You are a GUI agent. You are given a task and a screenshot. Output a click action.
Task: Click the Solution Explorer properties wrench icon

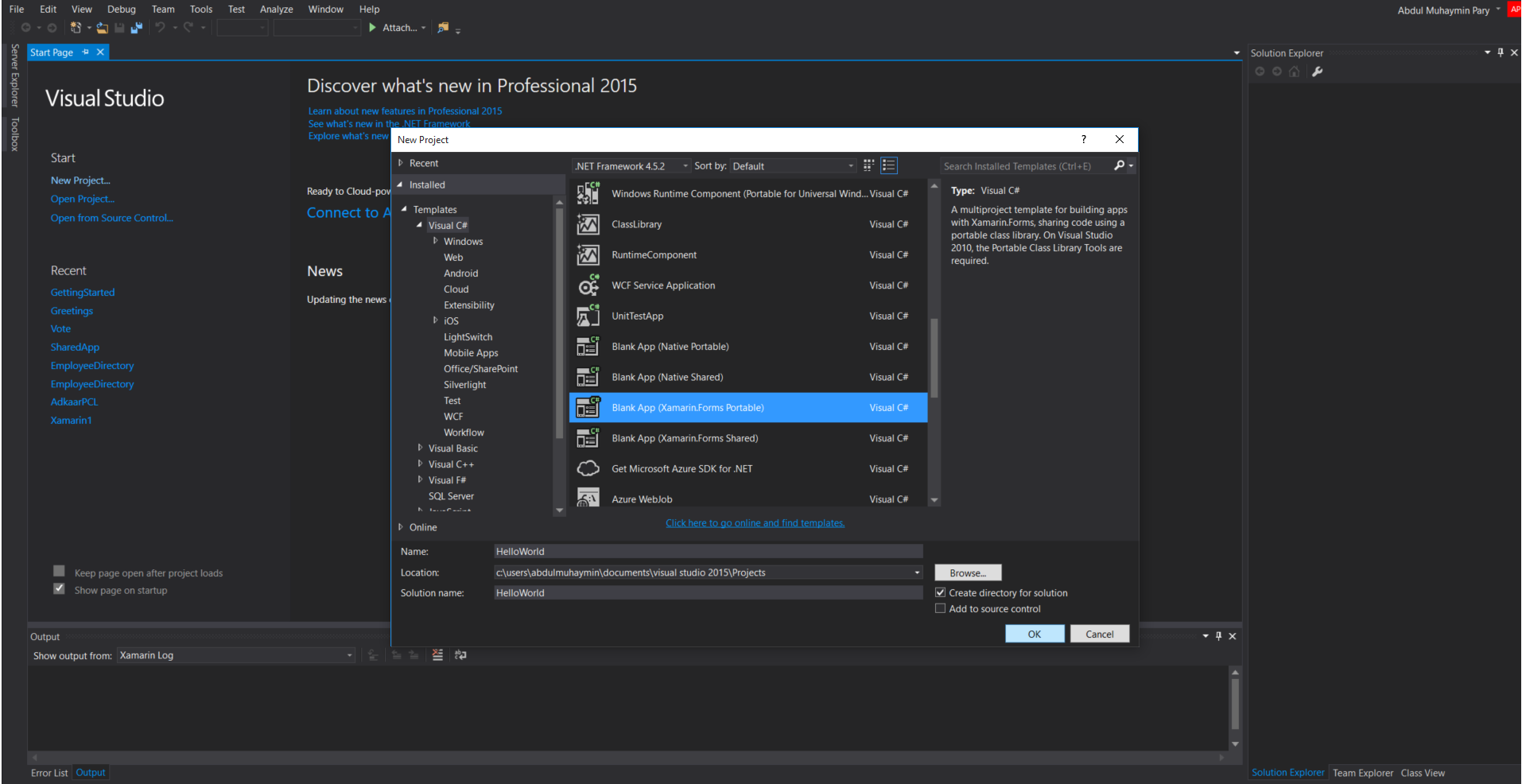pyautogui.click(x=1317, y=72)
